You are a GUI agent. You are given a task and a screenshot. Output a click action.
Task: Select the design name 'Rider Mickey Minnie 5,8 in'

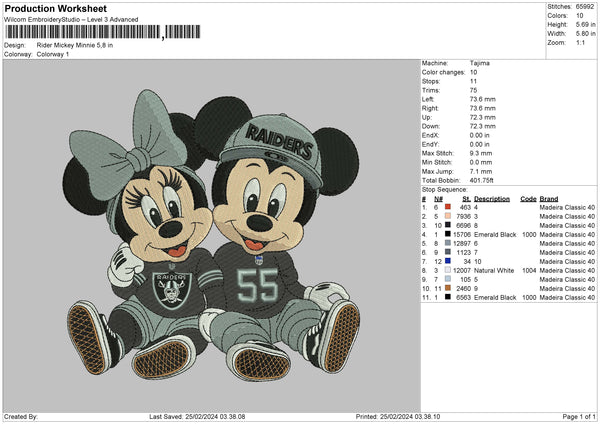(x=75, y=45)
